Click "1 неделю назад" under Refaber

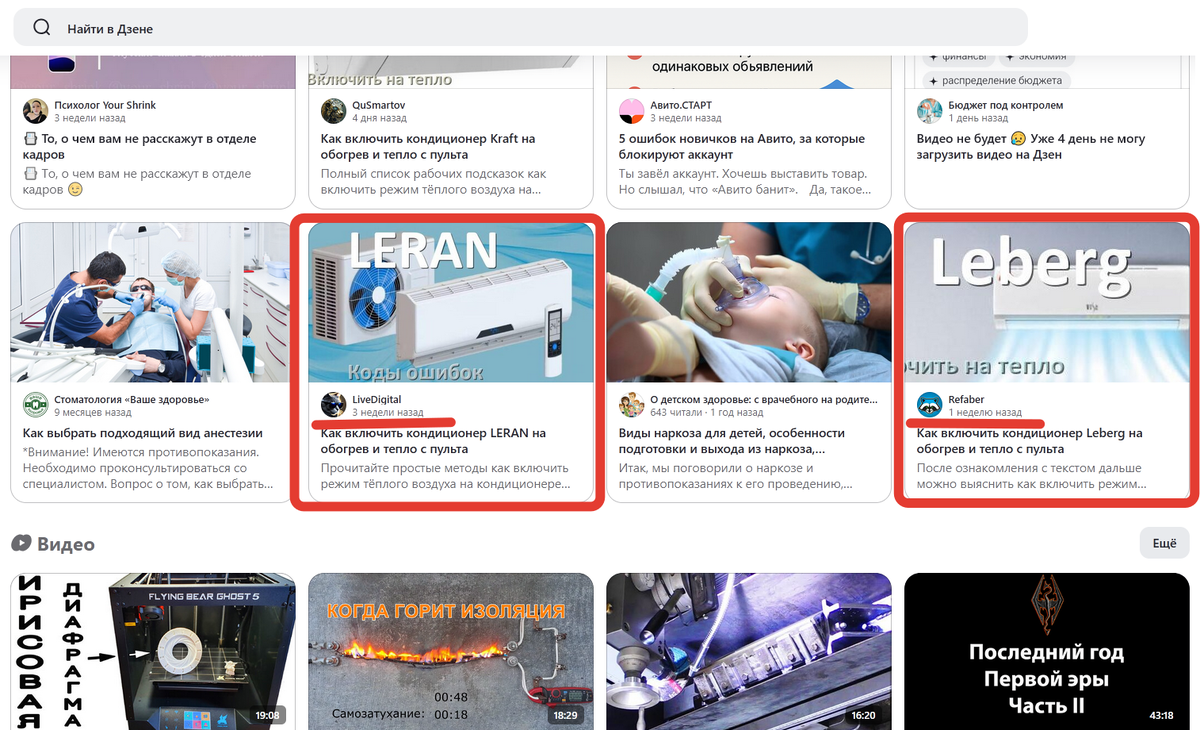click(985, 412)
